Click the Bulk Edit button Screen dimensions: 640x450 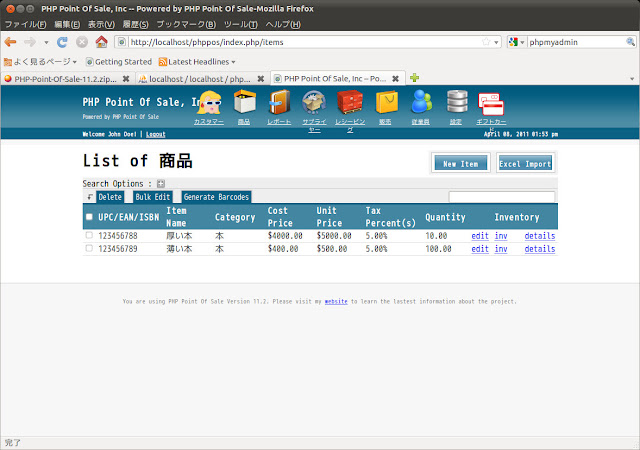click(x=153, y=197)
